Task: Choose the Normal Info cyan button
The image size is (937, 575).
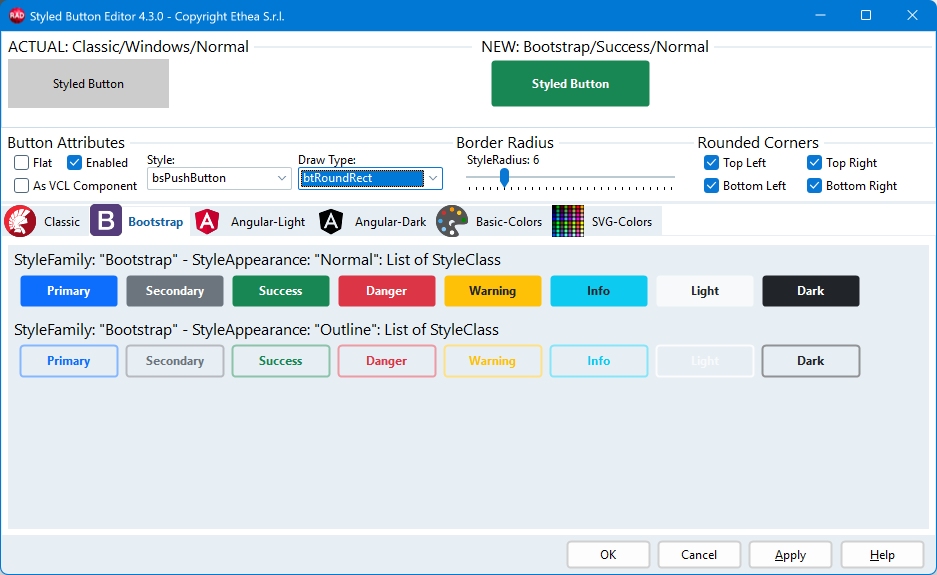Action: [599, 291]
